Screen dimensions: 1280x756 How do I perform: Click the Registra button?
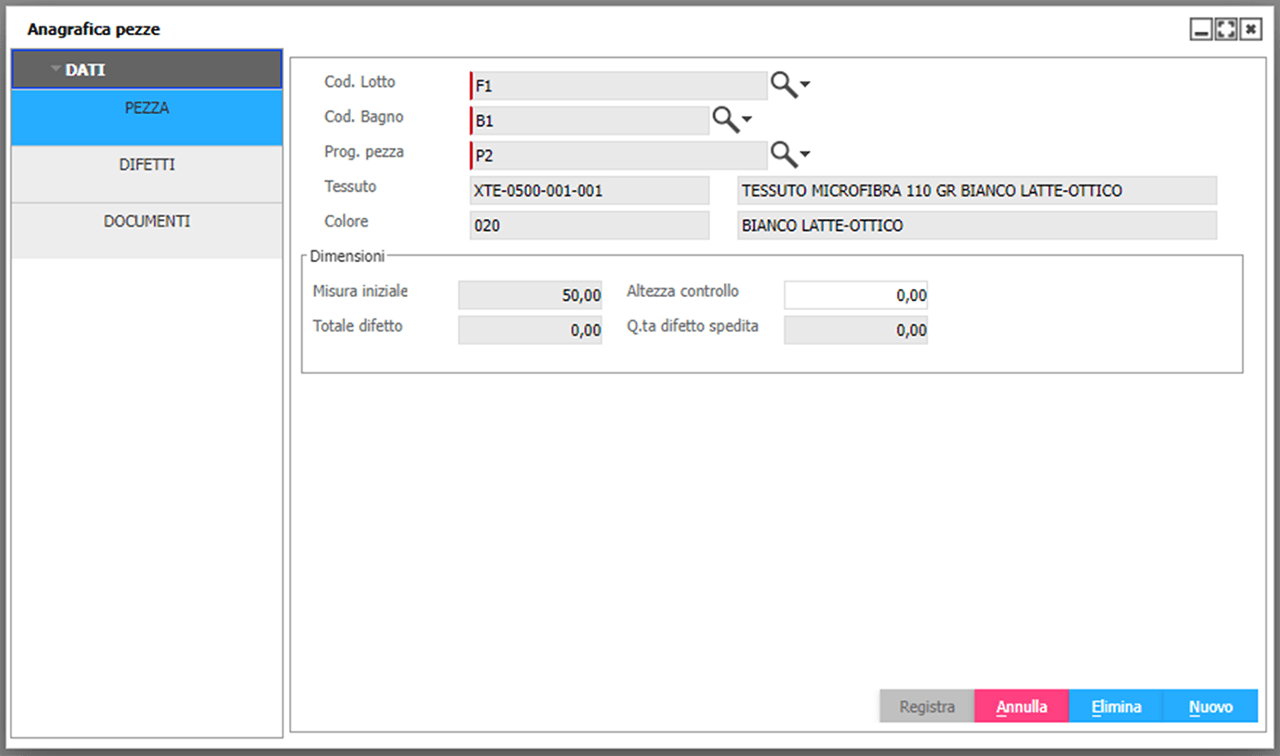(x=927, y=706)
